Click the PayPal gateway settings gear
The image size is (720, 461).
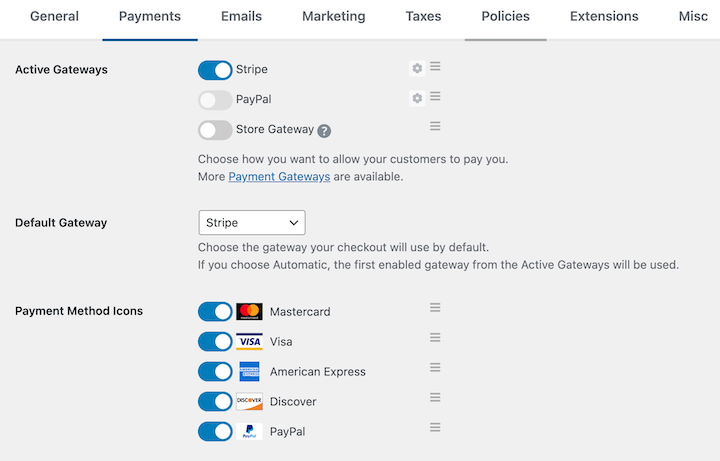(x=417, y=99)
